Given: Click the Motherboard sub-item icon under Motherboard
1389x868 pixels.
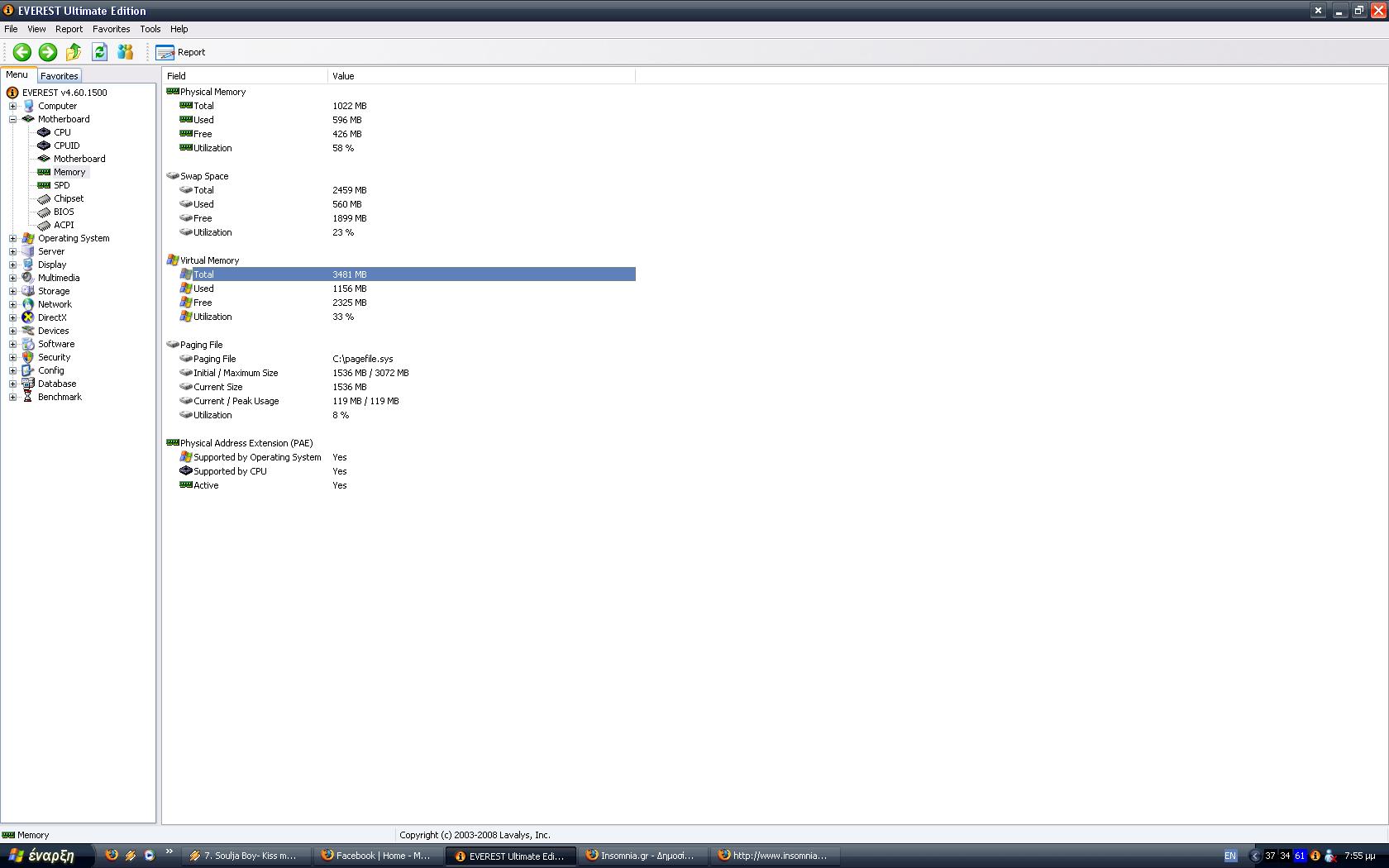Looking at the screenshot, I should click(45, 159).
